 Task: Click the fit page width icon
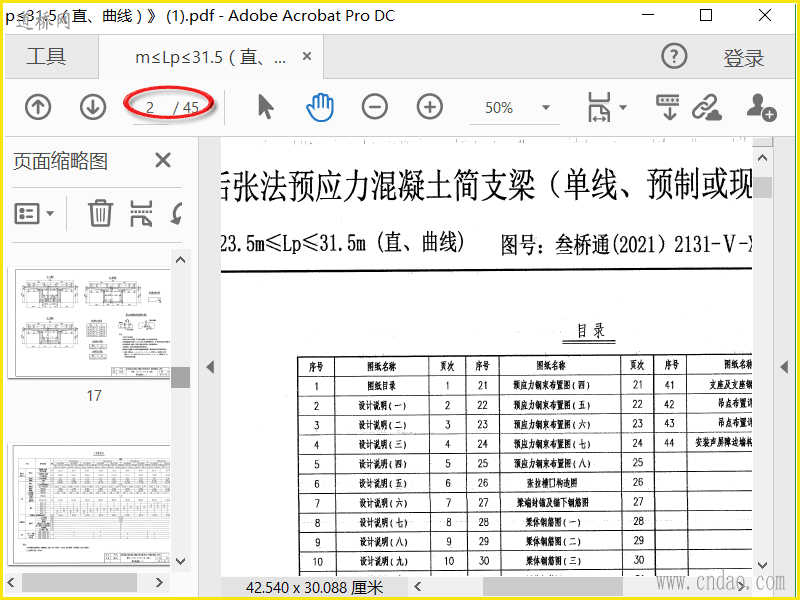pos(599,107)
